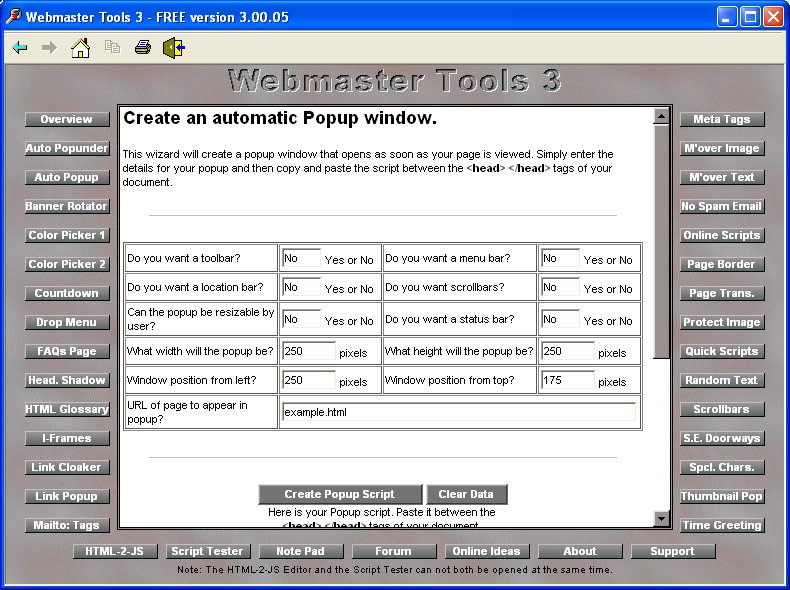
Task: Click the popup height input field
Action: 567,351
